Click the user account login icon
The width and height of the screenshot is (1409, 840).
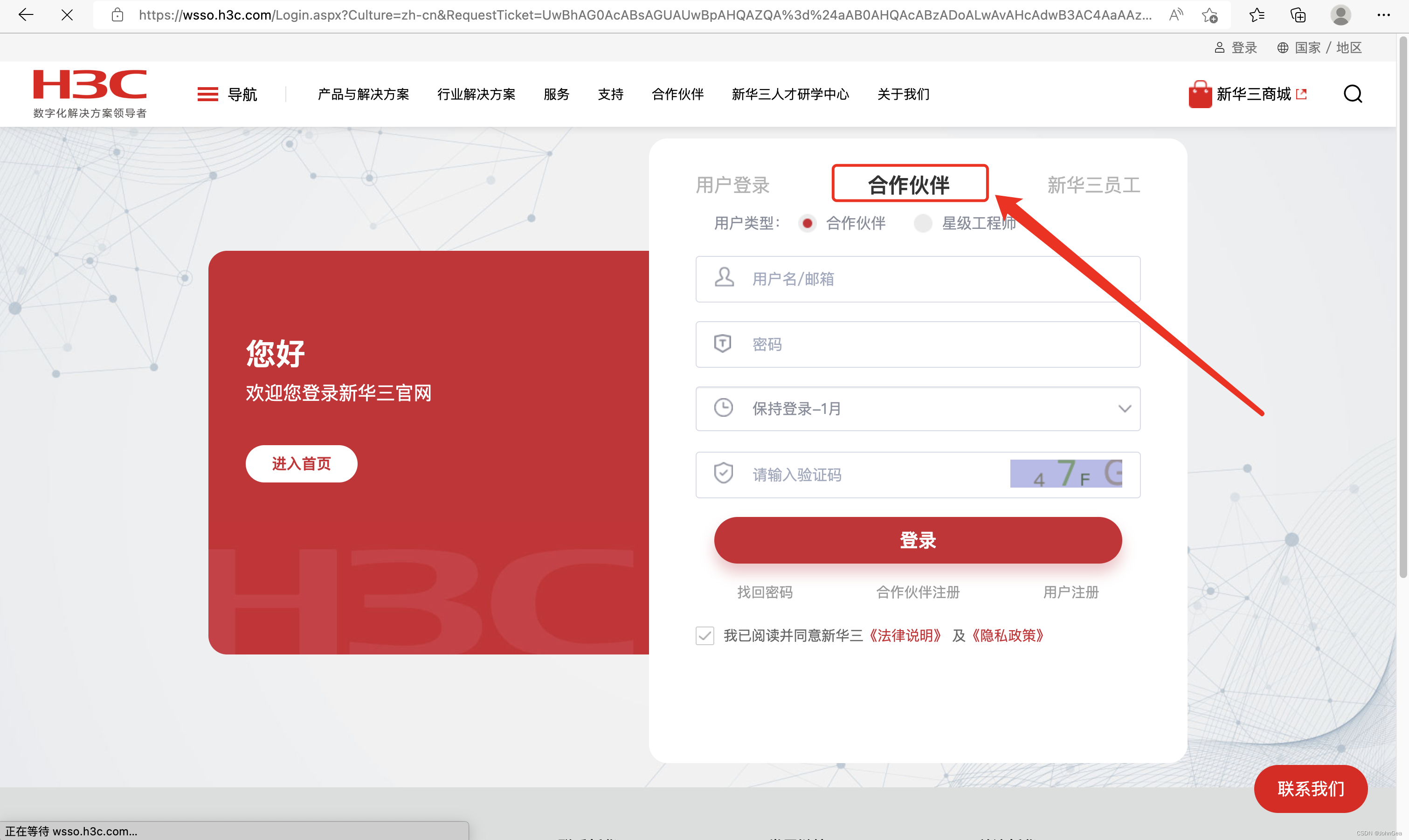click(x=1217, y=47)
